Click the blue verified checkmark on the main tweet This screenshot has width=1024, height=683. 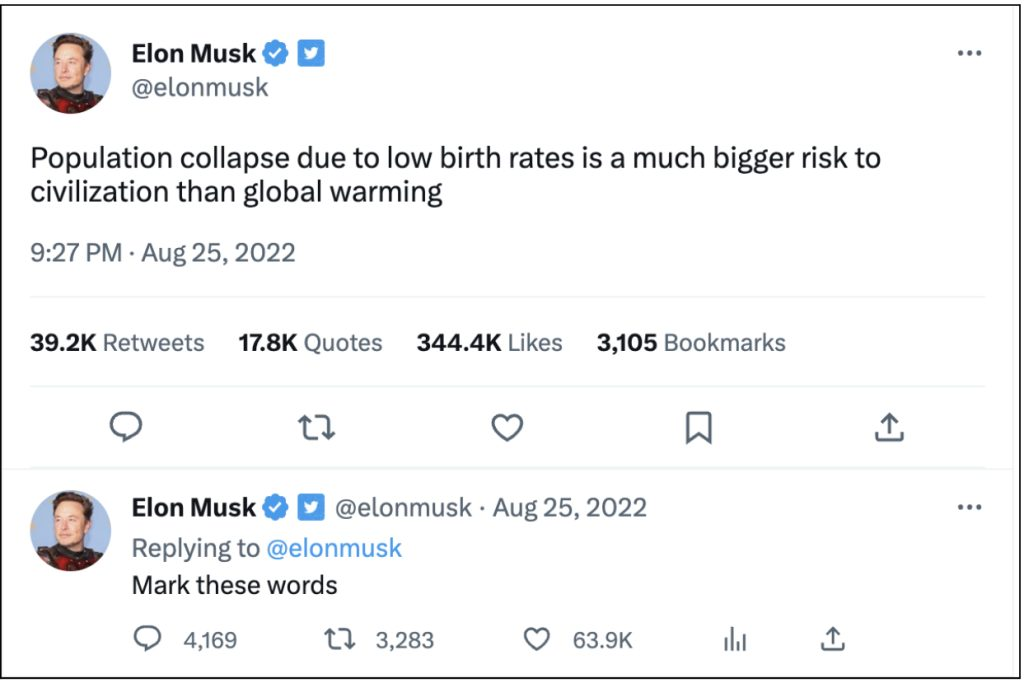pyautogui.click(x=276, y=52)
